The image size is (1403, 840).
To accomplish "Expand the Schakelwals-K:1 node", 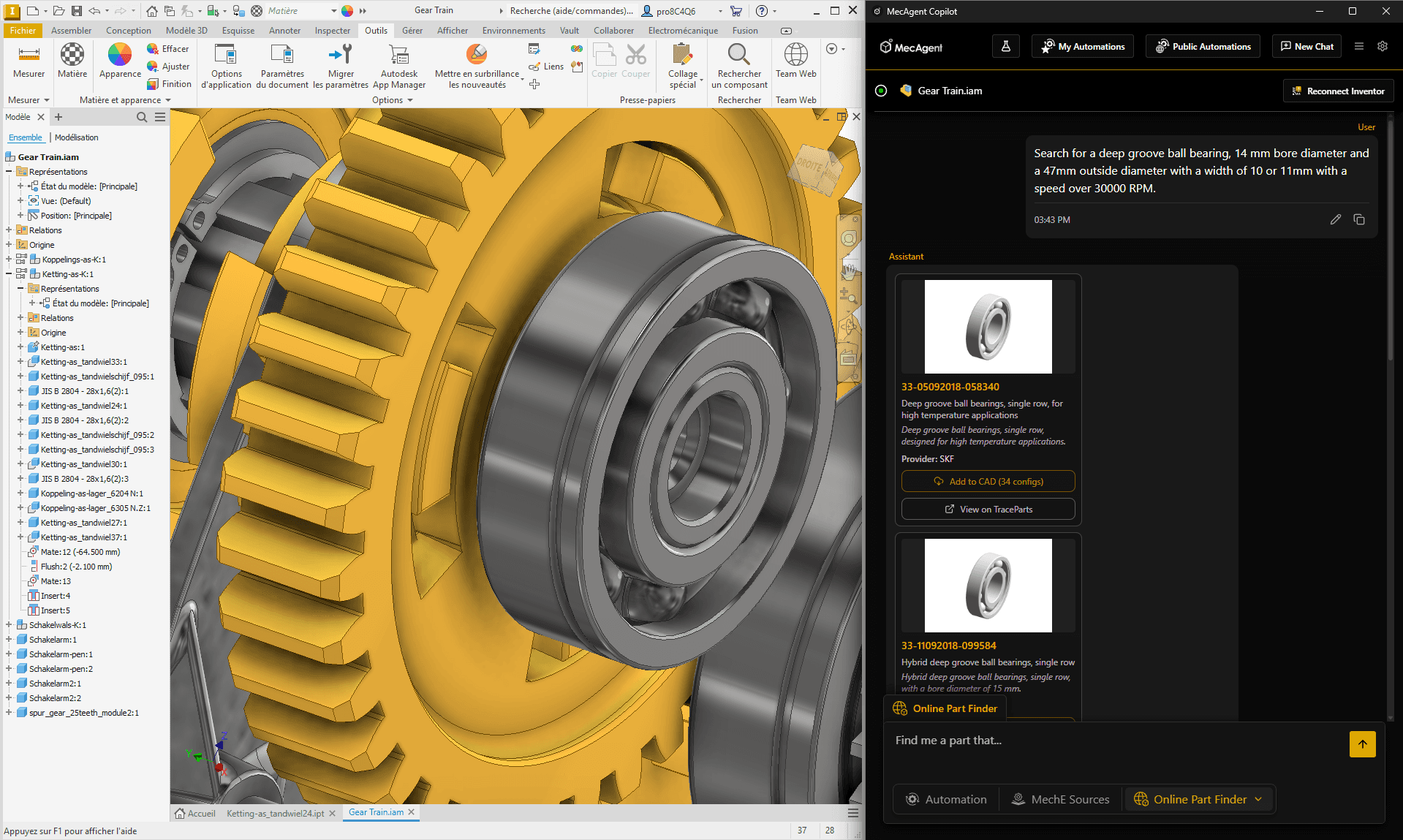I will pyautogui.click(x=9, y=625).
